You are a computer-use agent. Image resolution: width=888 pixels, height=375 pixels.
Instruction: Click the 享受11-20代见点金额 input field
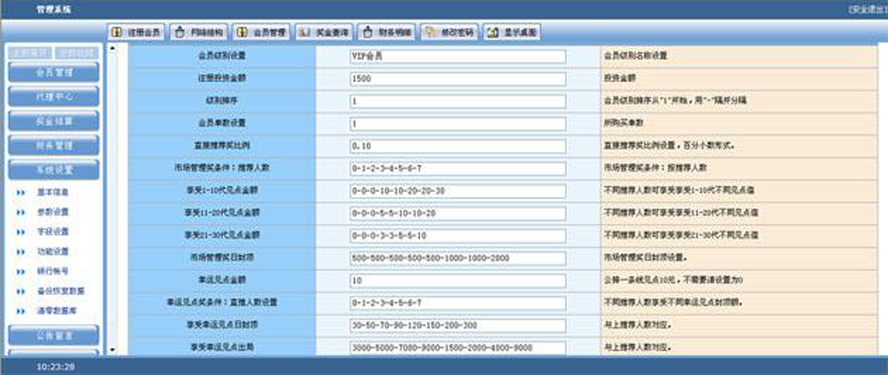pos(458,214)
